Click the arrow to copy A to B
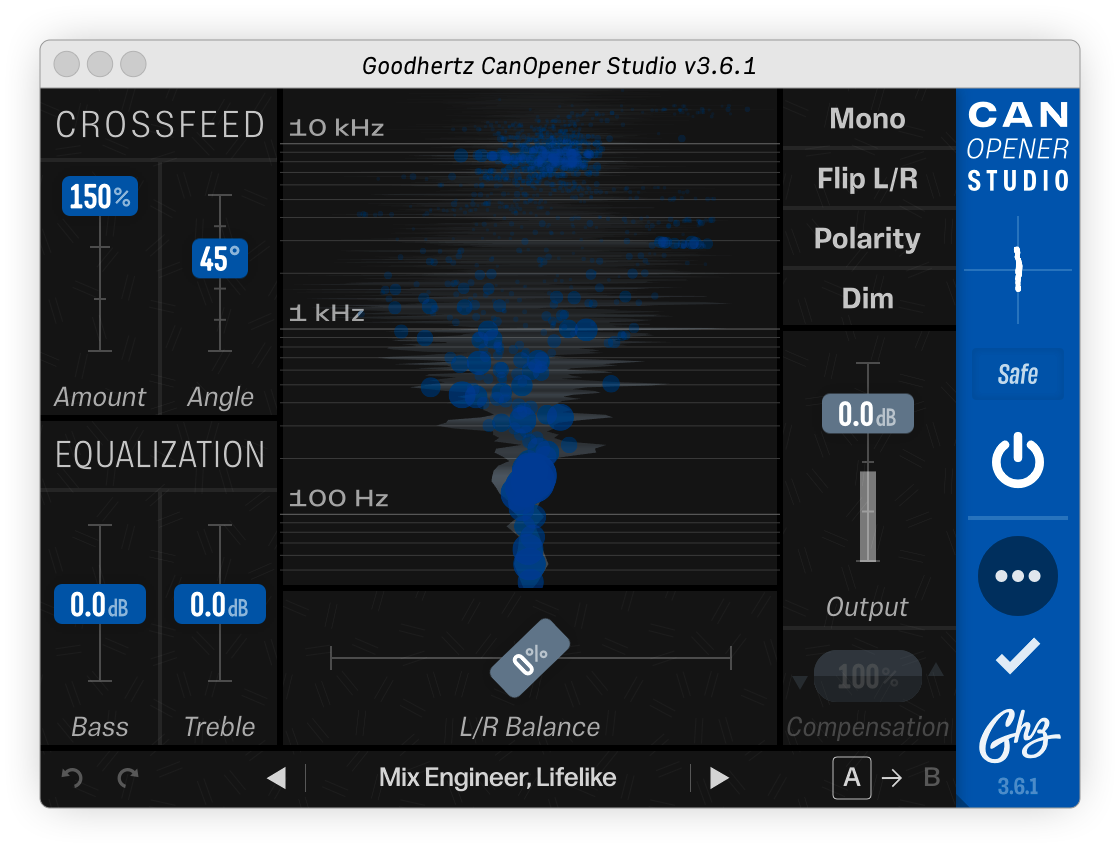This screenshot has width=1120, height=848. [x=892, y=777]
